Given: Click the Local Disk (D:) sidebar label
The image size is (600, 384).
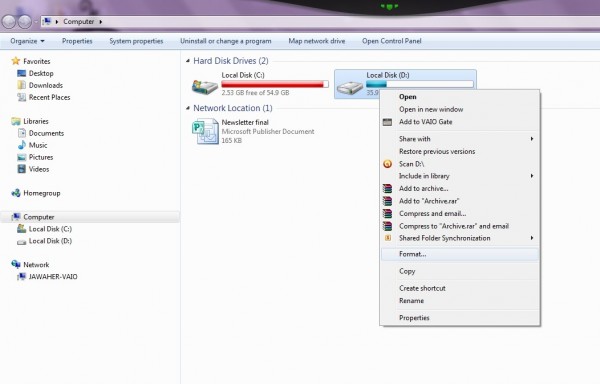Looking at the screenshot, I should pyautogui.click(x=50, y=241).
